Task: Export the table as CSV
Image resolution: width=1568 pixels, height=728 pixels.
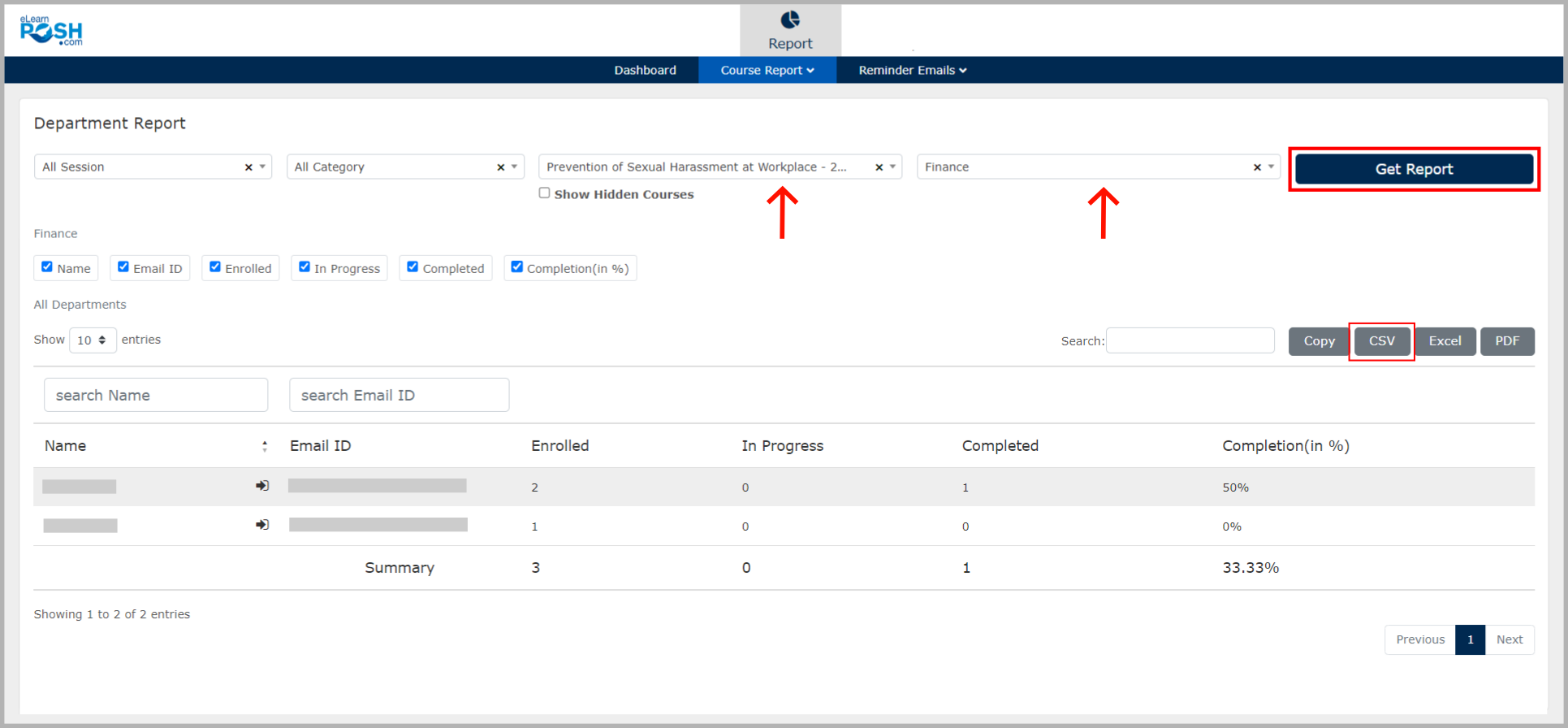Action: pos(1381,341)
